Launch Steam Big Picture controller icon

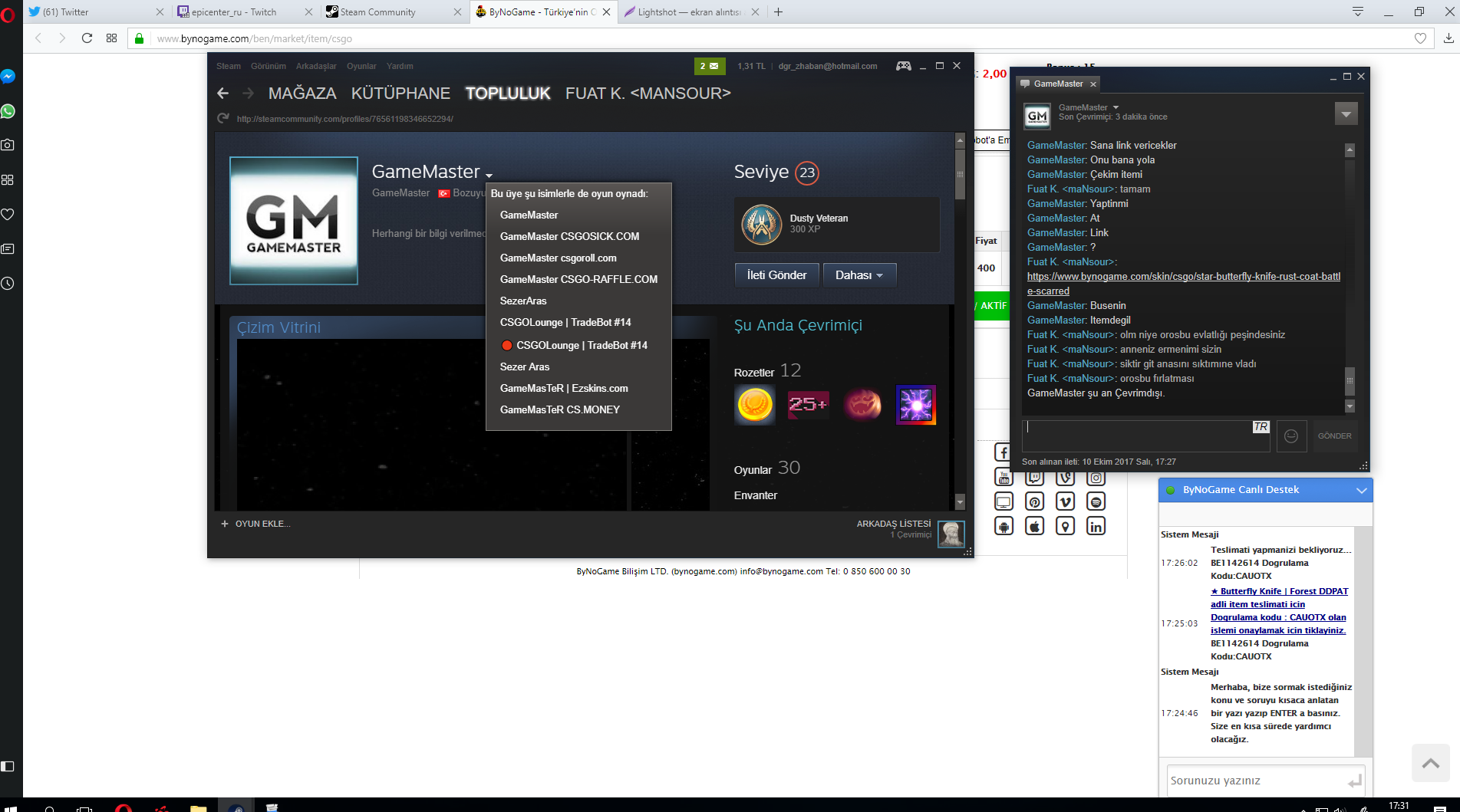pyautogui.click(x=904, y=66)
